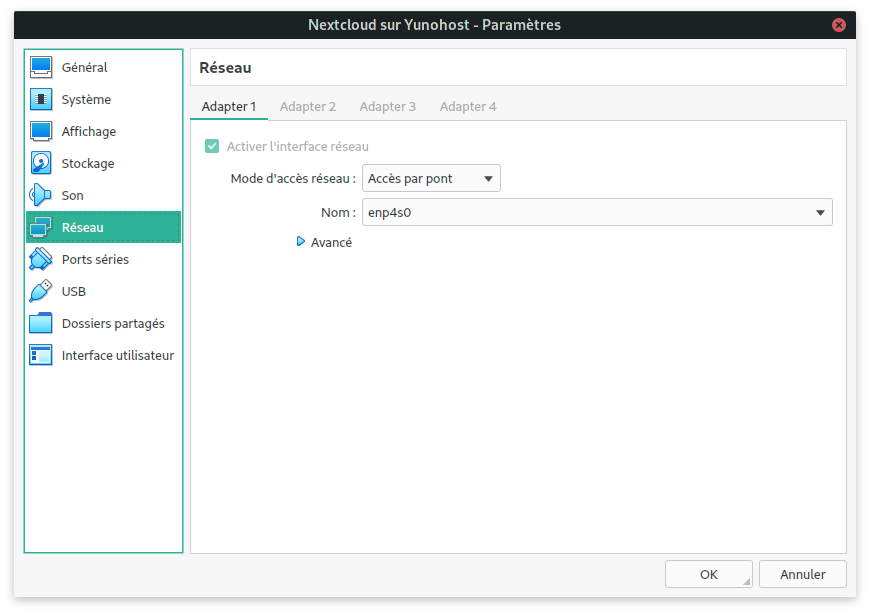
Task: Select the Système chip icon
Action: (41, 99)
